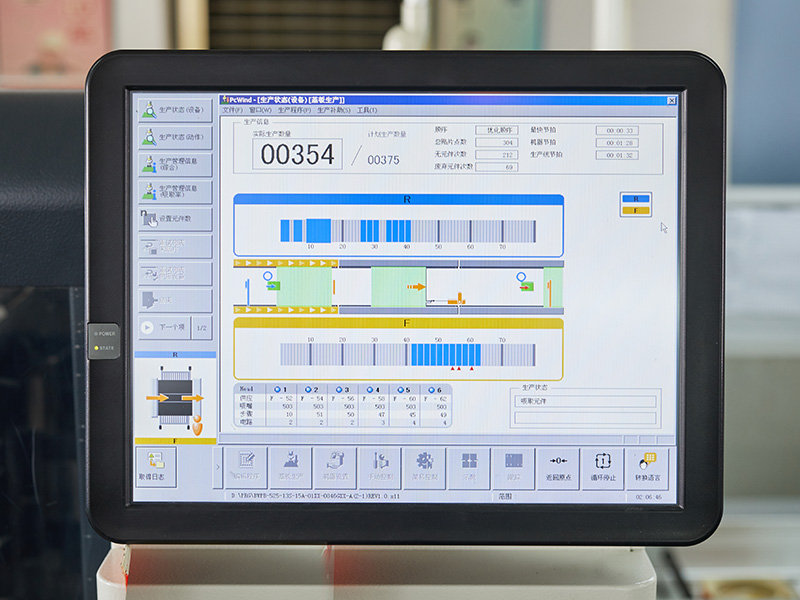Click the blue R feeder slot bar

(x=408, y=230)
